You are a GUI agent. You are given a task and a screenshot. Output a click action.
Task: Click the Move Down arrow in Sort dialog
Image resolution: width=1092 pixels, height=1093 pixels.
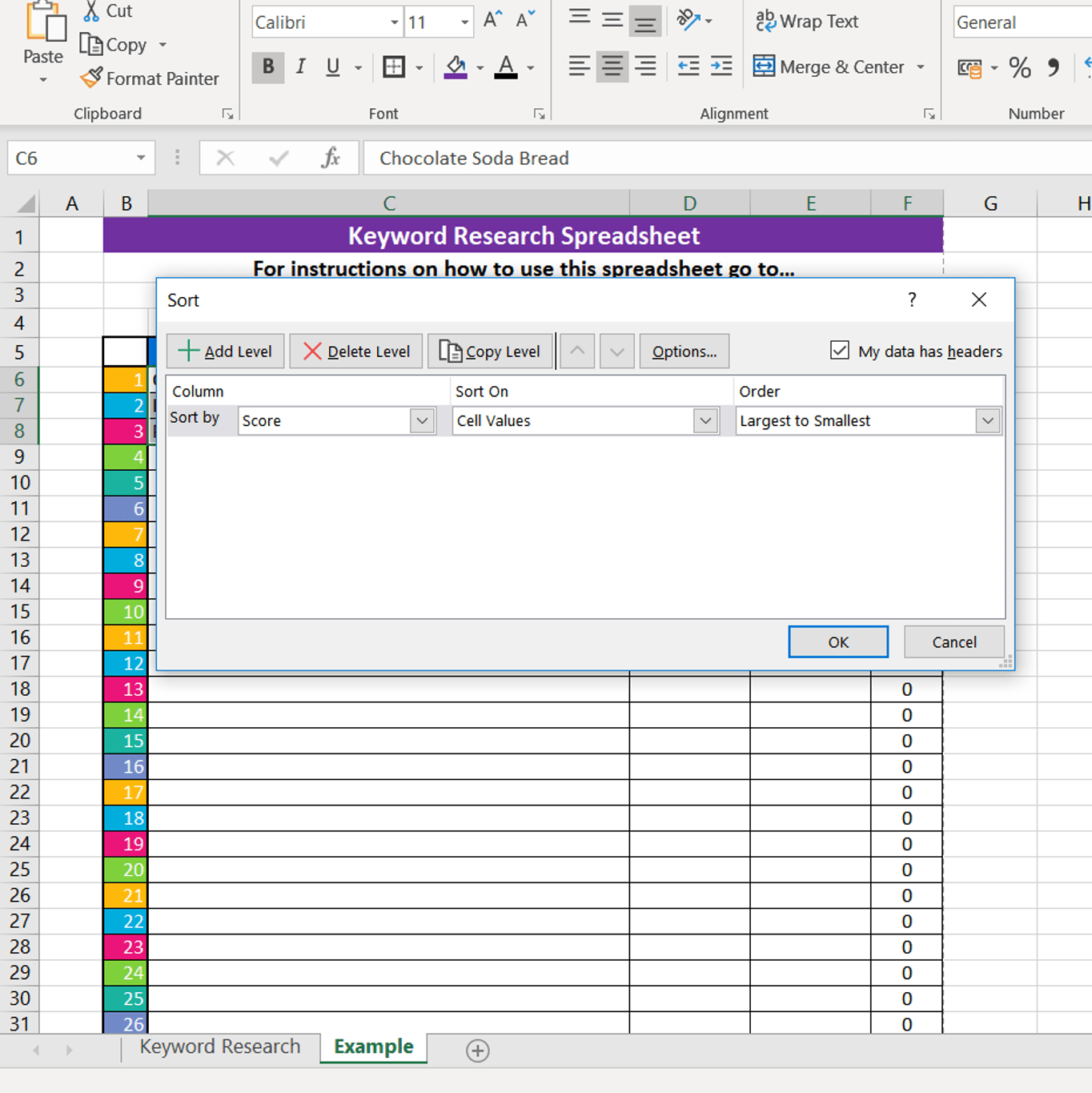point(617,352)
